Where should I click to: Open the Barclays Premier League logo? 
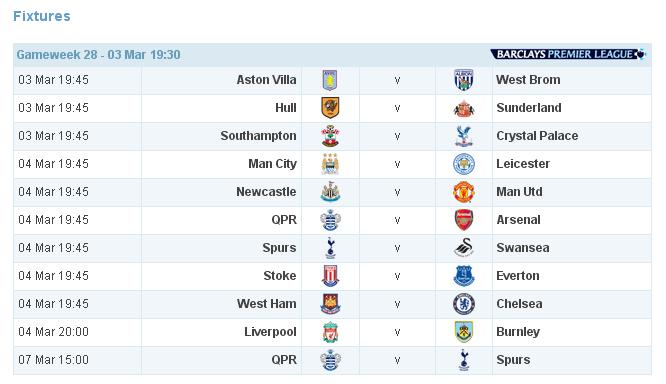(x=568, y=54)
